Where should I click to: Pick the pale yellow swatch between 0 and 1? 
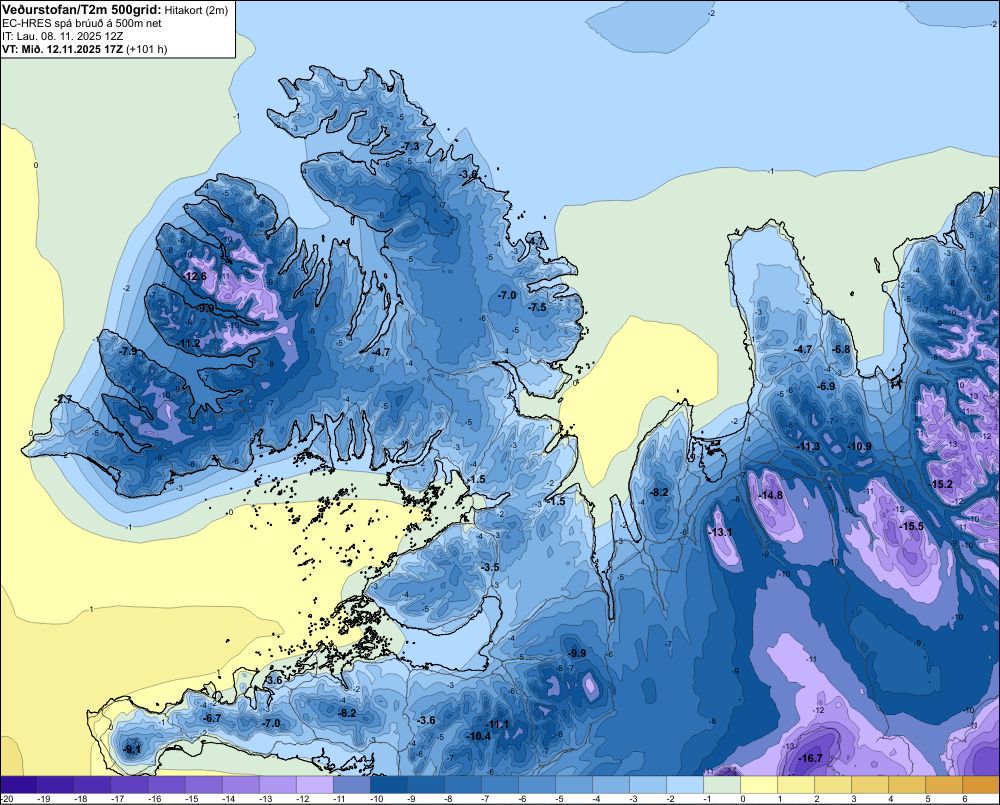(x=761, y=785)
